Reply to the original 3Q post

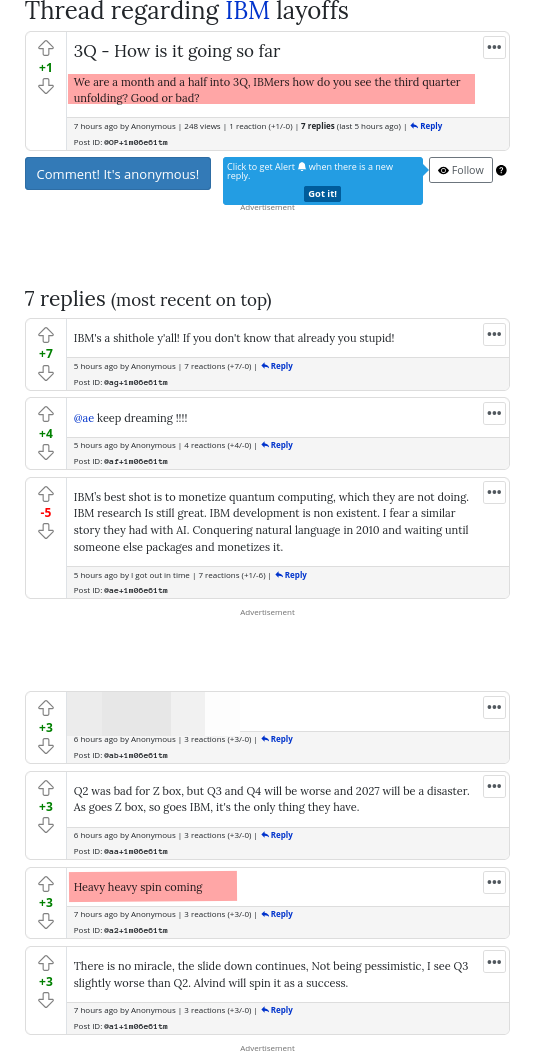pyautogui.click(x=426, y=126)
